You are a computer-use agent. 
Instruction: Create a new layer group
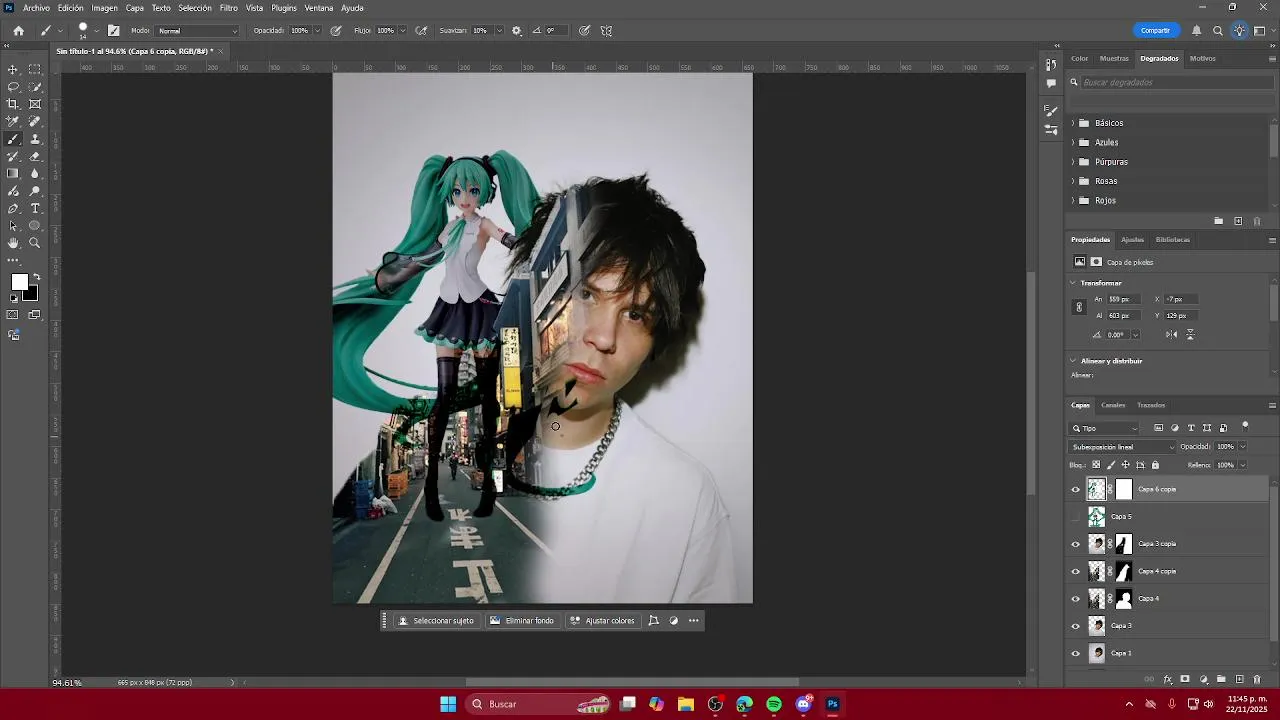(1221, 679)
